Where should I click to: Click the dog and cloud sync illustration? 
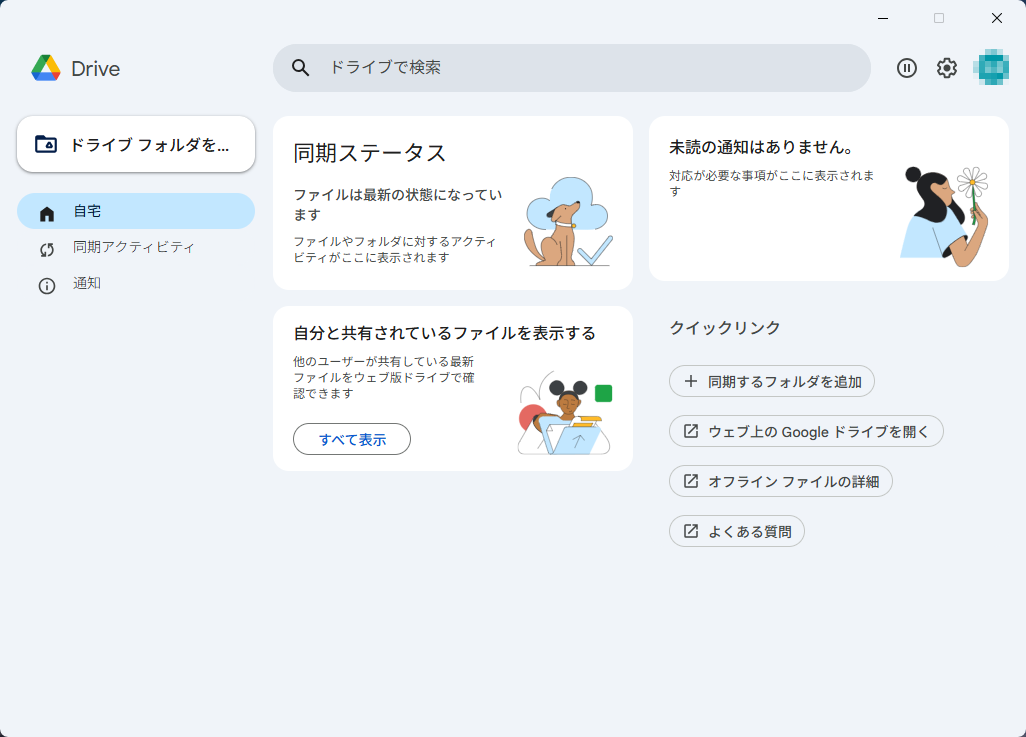pyautogui.click(x=567, y=222)
